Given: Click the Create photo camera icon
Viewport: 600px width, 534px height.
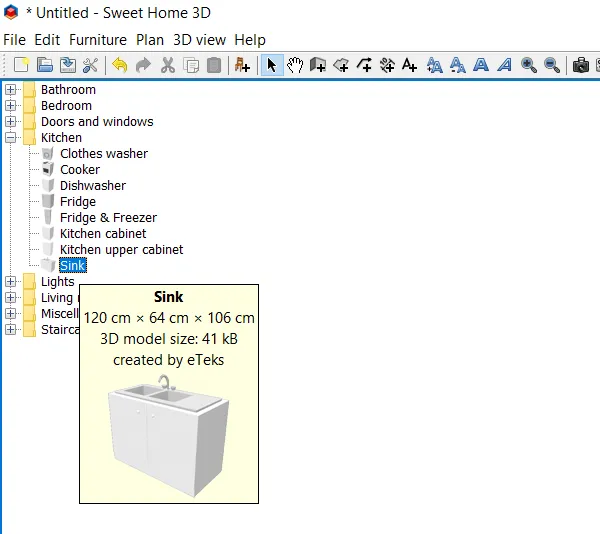Looking at the screenshot, I should (580, 65).
